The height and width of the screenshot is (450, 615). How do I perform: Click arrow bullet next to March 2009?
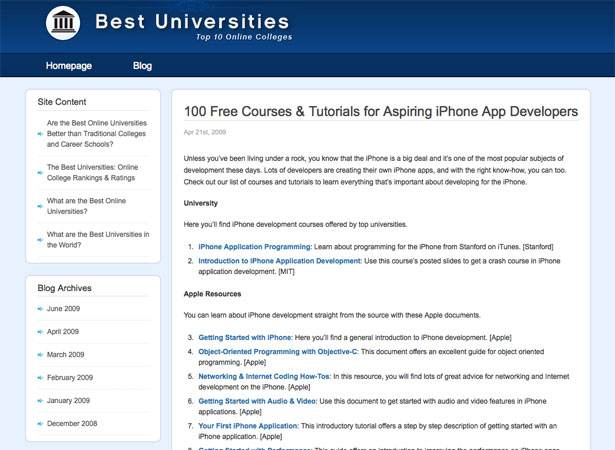pos(40,355)
